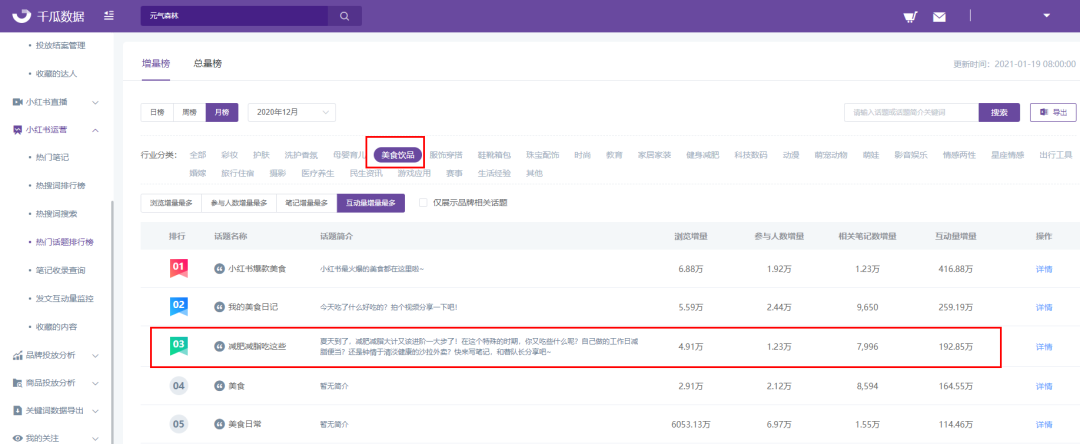Click the 关键词数据导出 download icon
Image resolution: width=1080 pixels, height=444 pixels.
18,410
